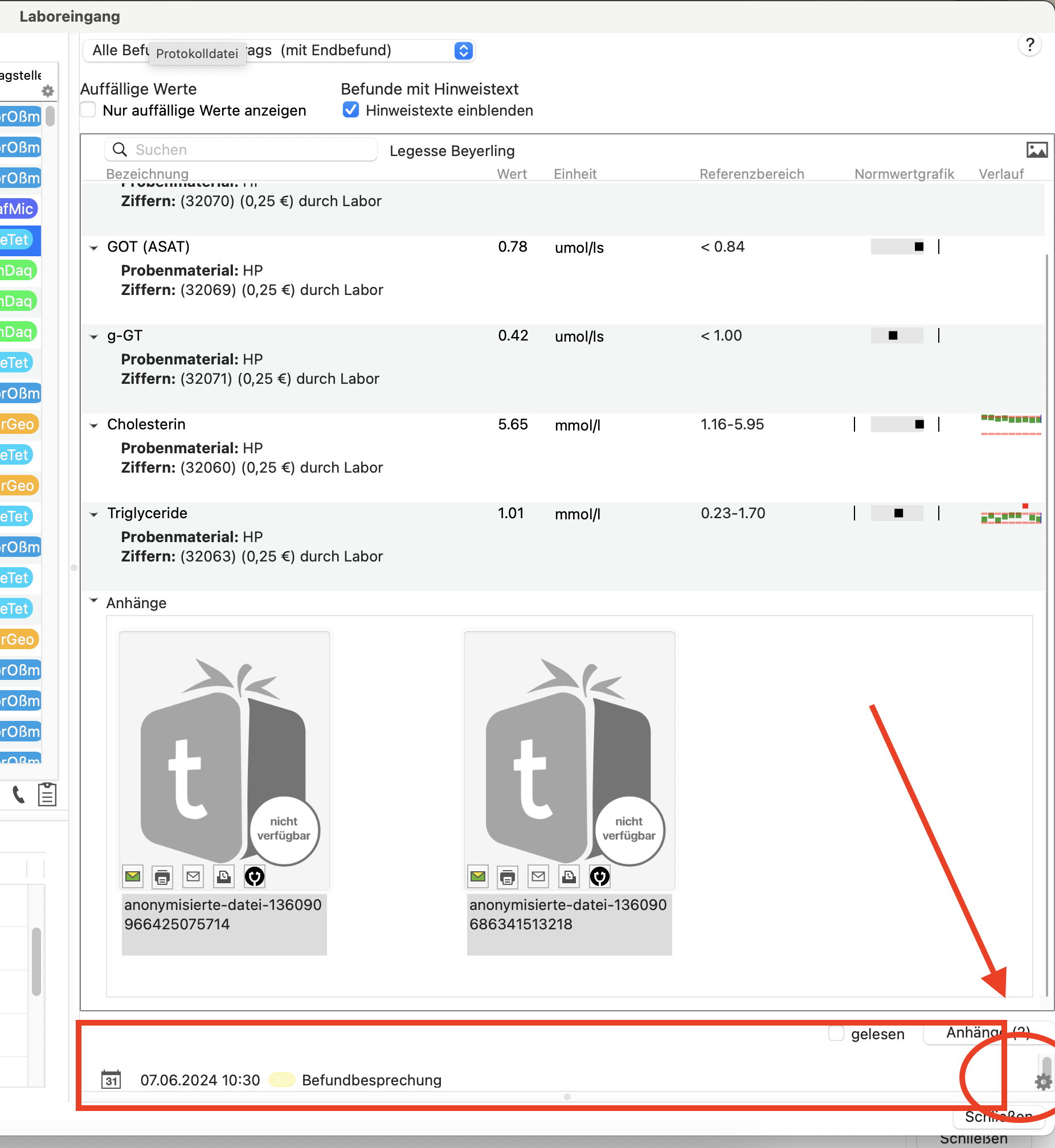This screenshot has width=1055, height=1148.
Task: Click the Triglyceride reference range 0.23-1.70
Action: point(733,513)
